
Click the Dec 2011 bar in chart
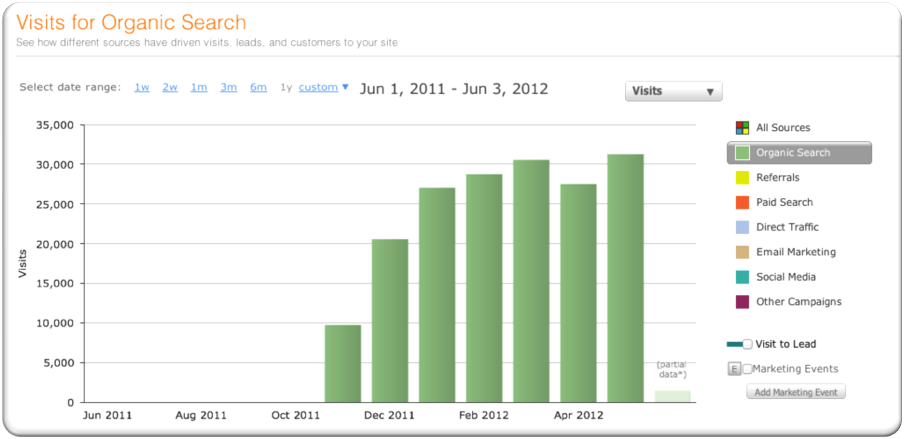pos(390,320)
